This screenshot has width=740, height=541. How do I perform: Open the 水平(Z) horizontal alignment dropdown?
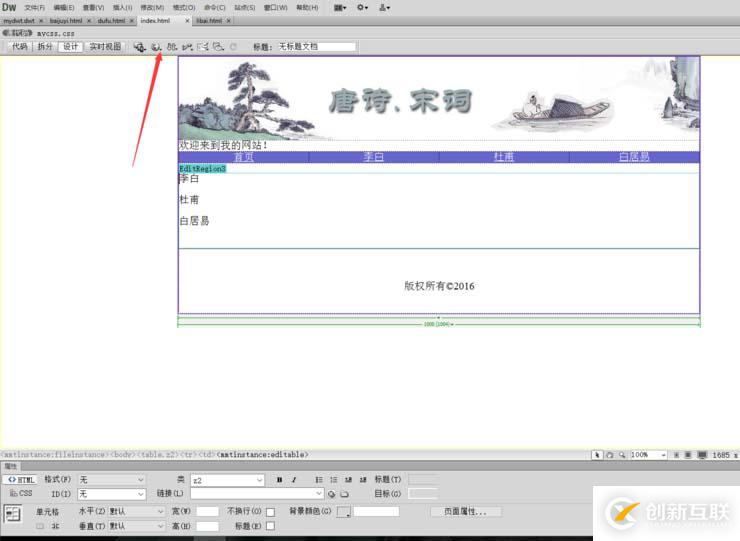(136, 512)
